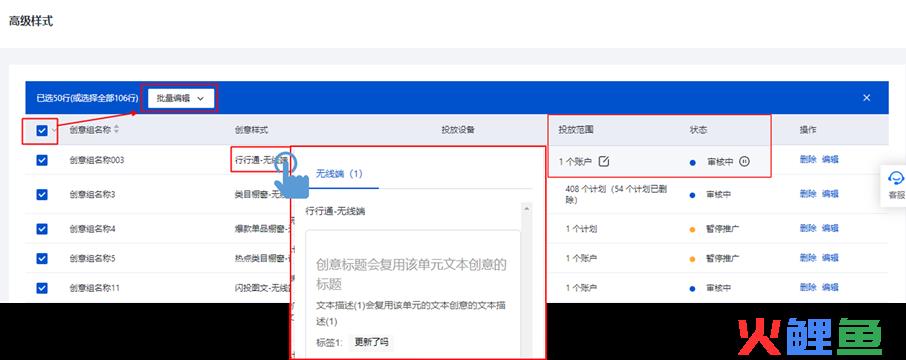Click the edit icon beside 1个账户 in the 创意组名称003 row
Viewport: 906px width, 360px height.
click(x=603, y=161)
